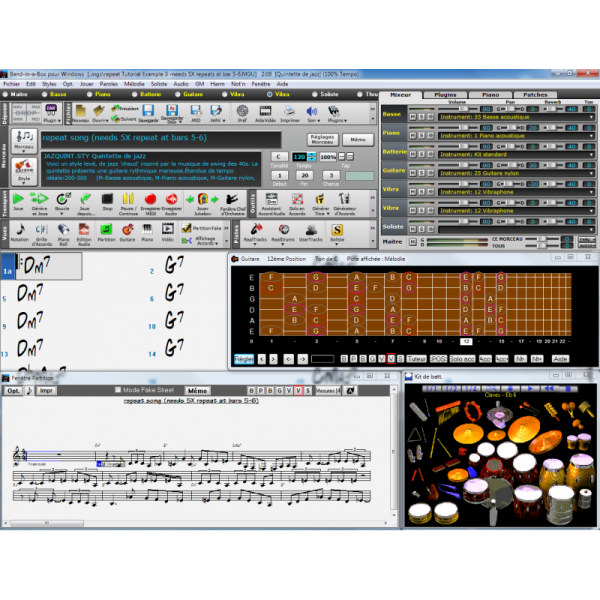Click the green Partition view icon
The image size is (600, 600).
[106, 229]
